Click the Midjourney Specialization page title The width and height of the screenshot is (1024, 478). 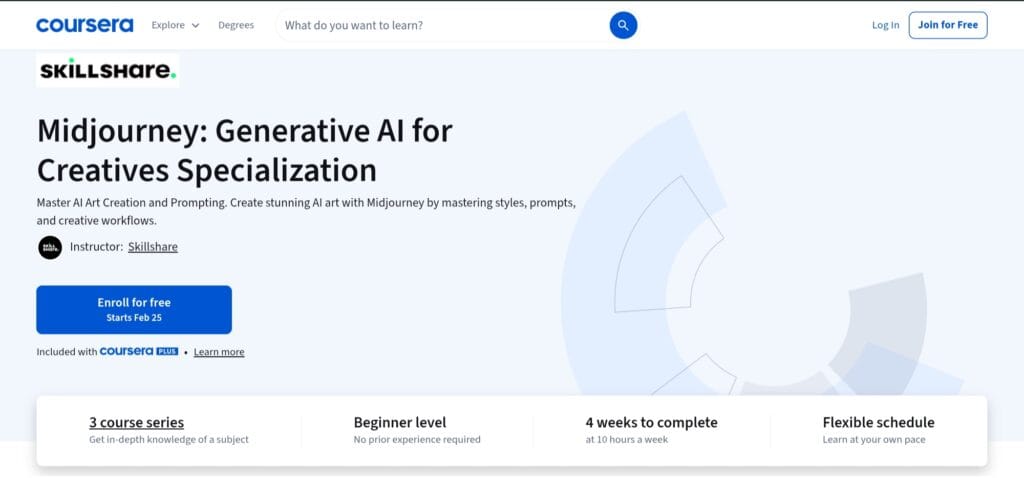(x=245, y=151)
